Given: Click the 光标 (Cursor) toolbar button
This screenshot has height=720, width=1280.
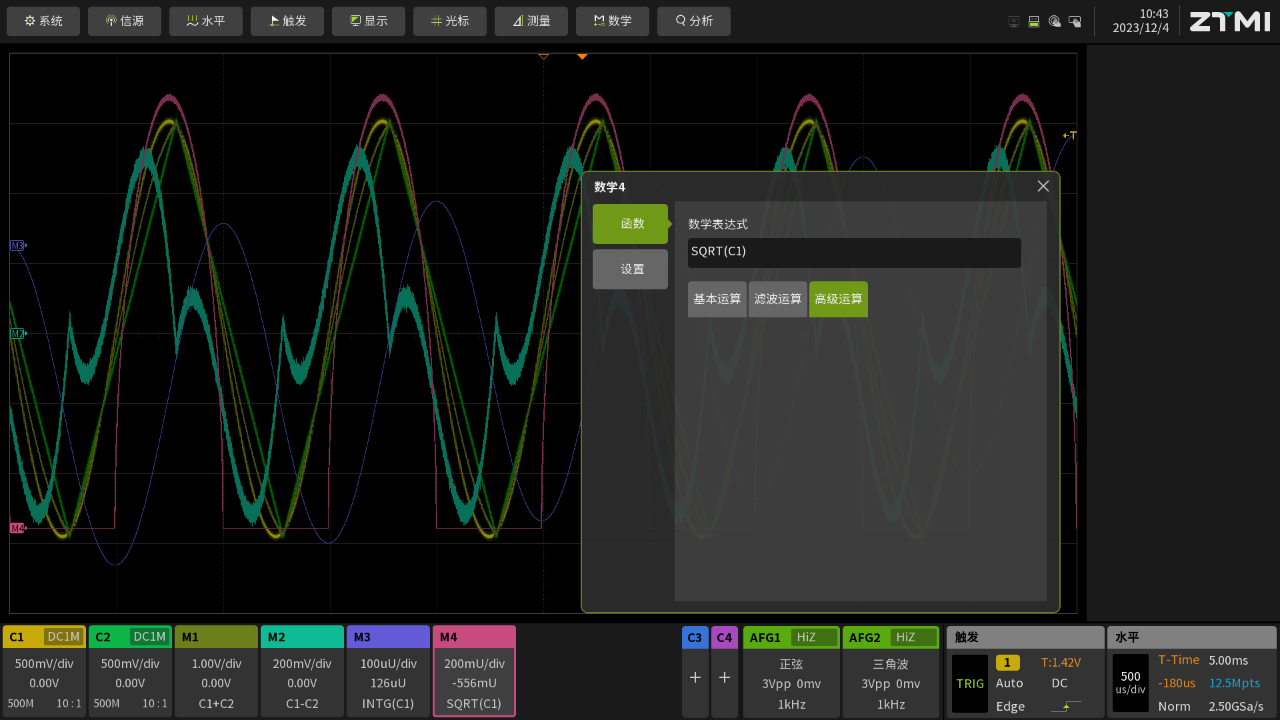Looking at the screenshot, I should click(449, 21).
